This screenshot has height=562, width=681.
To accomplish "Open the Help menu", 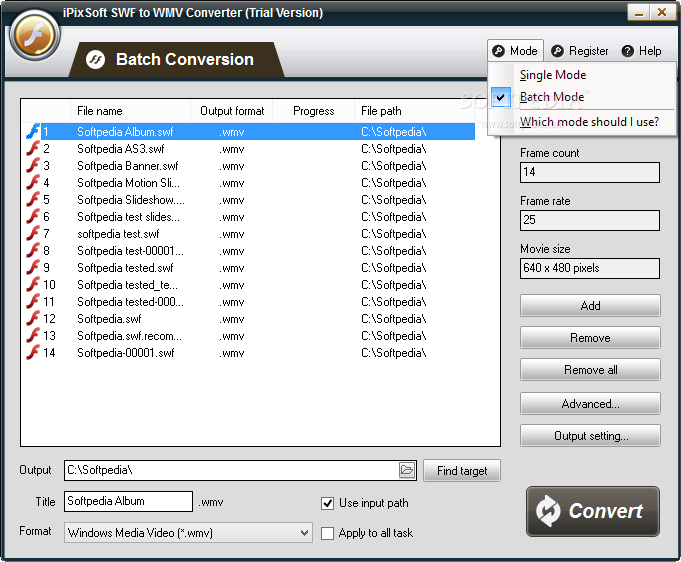I will [x=641, y=51].
